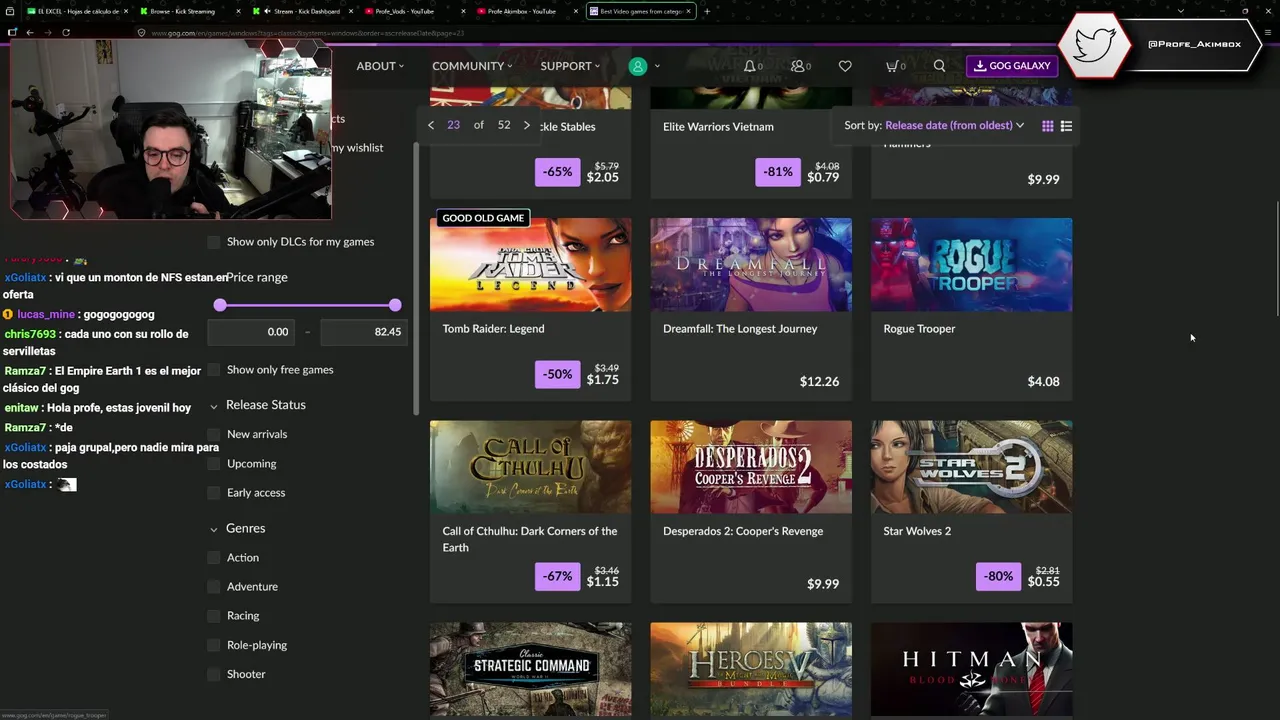1280x720 pixels.
Task: Click the -50% discount badge on Tomb Raider: Legend
Action: pyautogui.click(x=557, y=374)
